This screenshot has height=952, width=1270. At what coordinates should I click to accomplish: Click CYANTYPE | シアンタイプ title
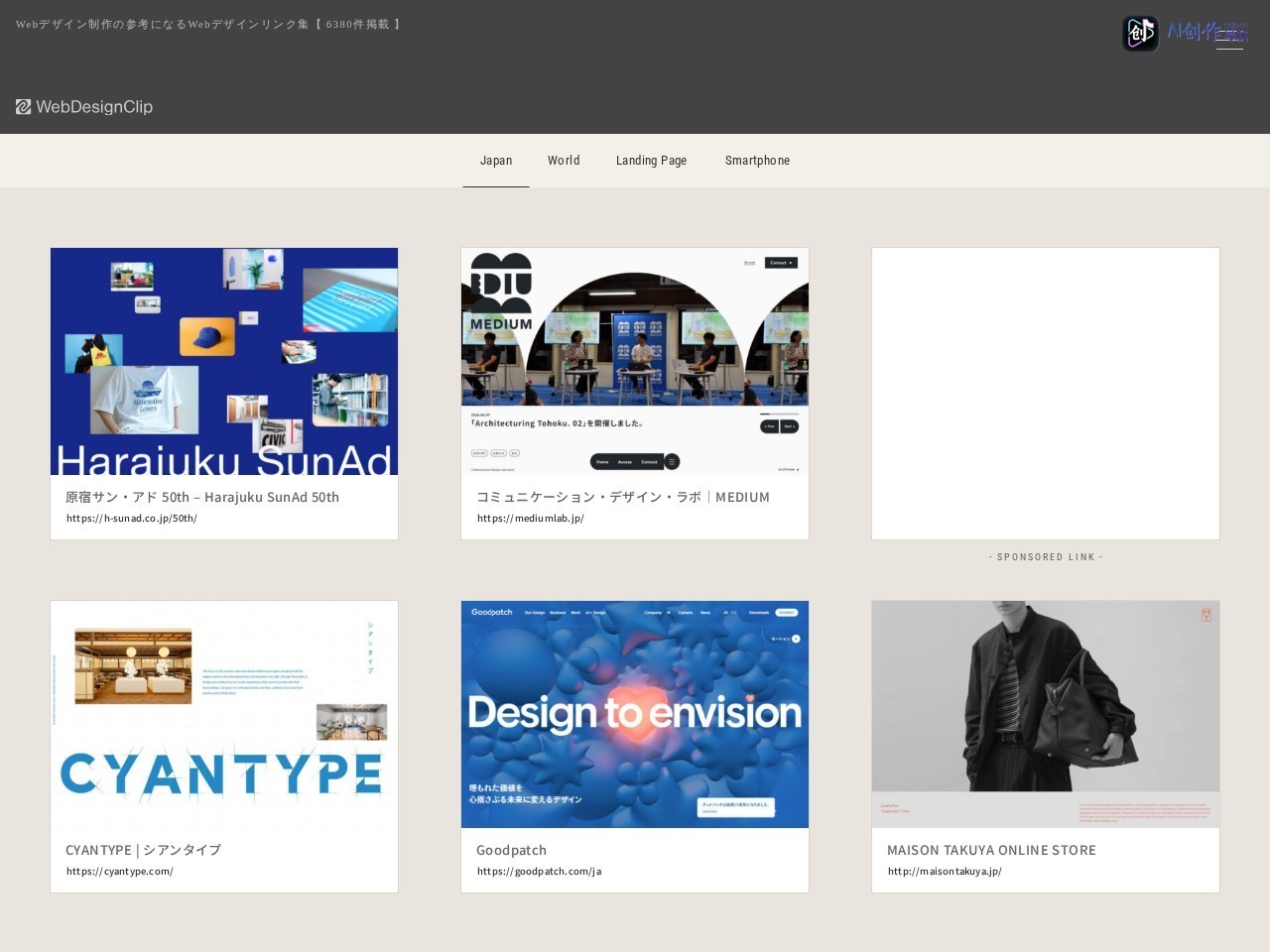click(143, 850)
